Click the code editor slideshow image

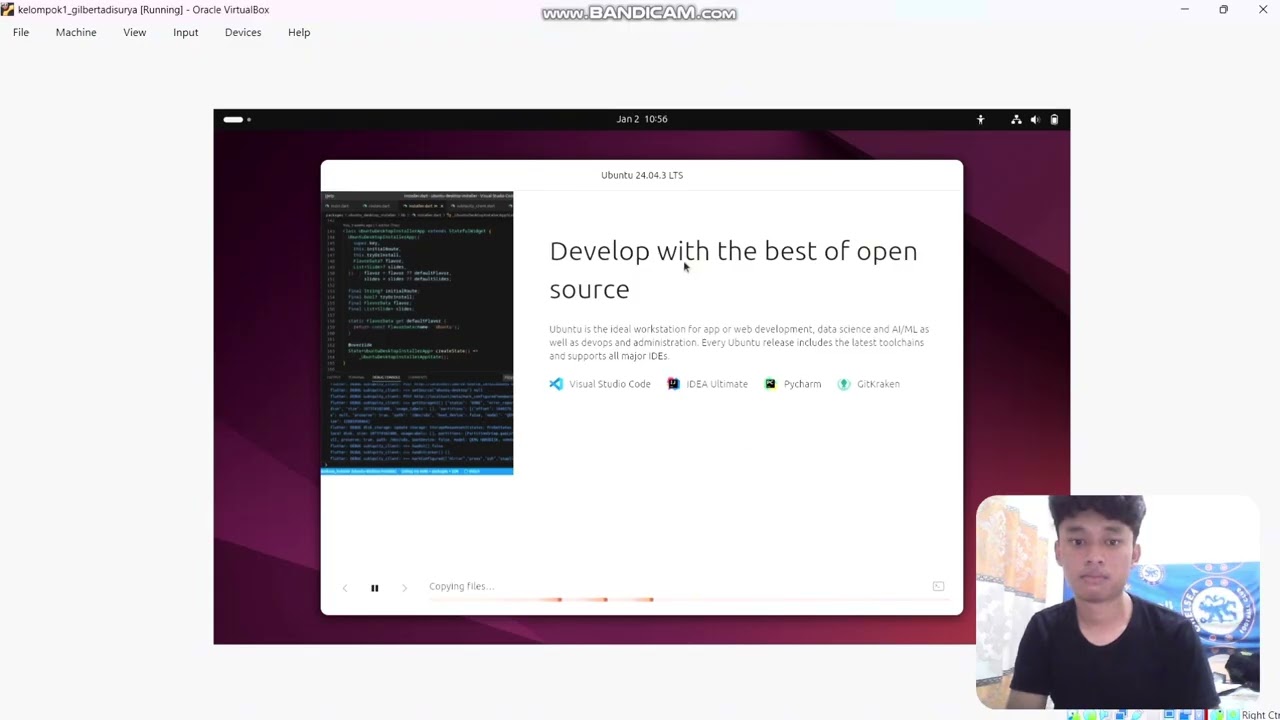pyautogui.click(x=417, y=333)
